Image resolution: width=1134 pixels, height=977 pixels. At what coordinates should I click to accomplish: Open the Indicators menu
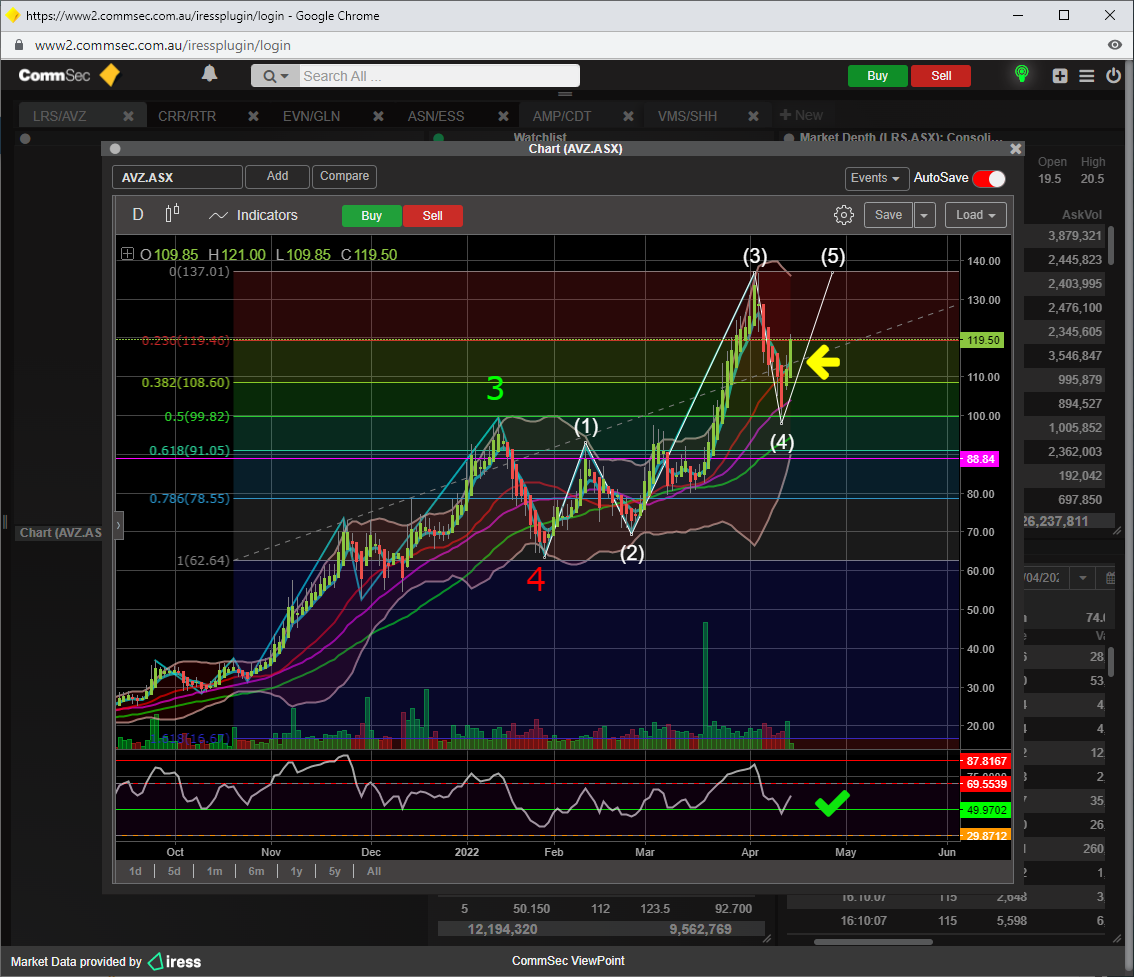point(254,215)
